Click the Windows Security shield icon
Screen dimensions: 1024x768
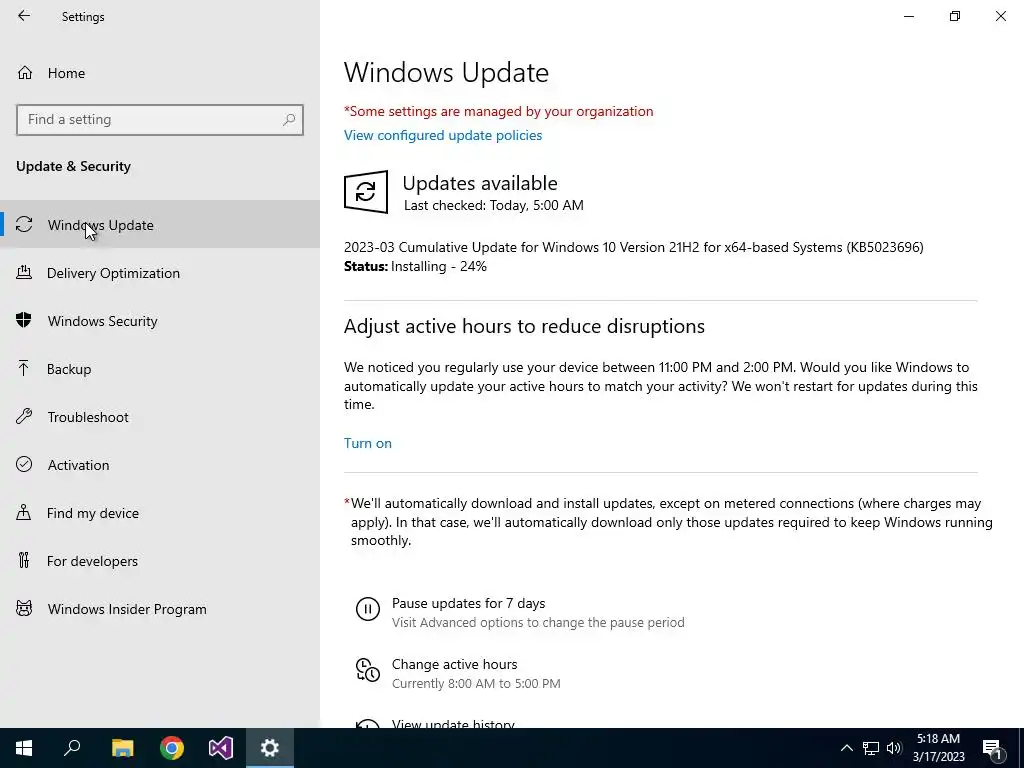coord(24,320)
